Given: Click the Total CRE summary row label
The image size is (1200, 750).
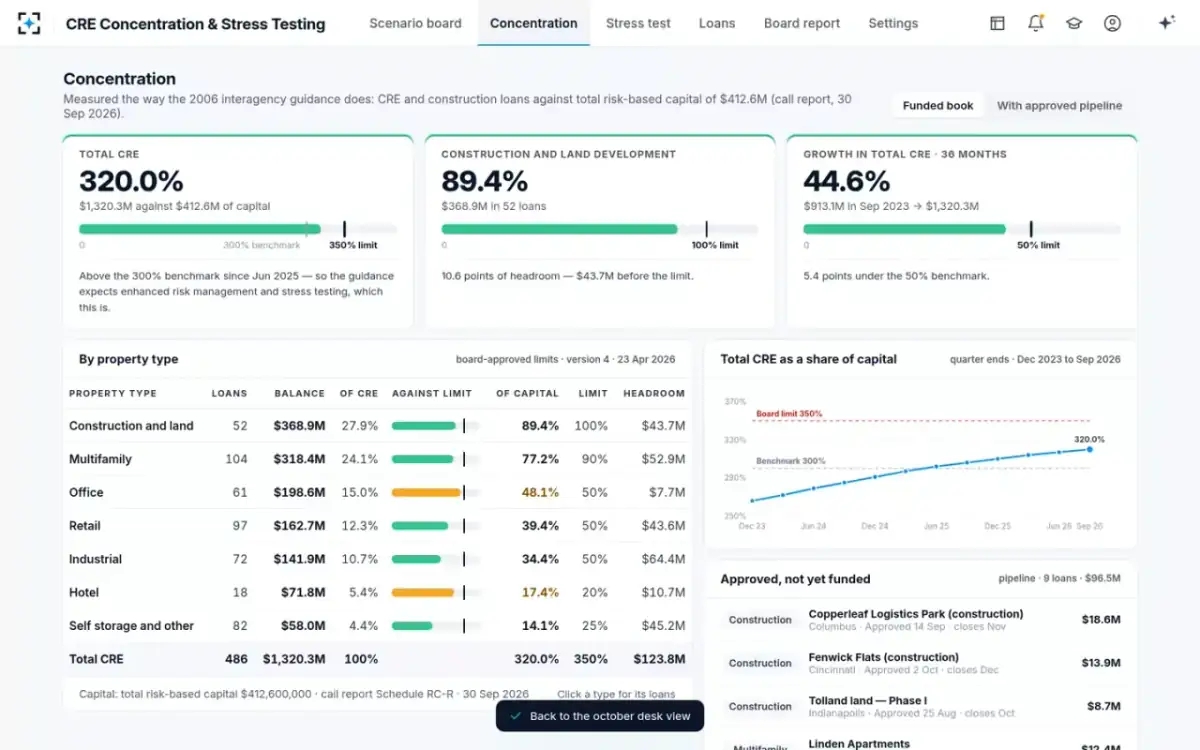Looking at the screenshot, I should 97,659.
